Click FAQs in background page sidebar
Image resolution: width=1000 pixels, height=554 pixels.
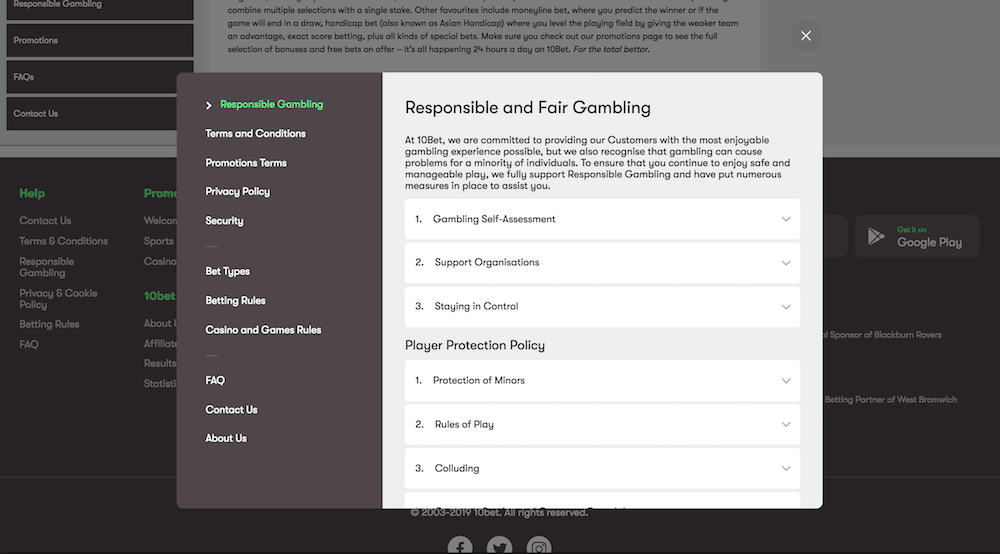[x=99, y=77]
